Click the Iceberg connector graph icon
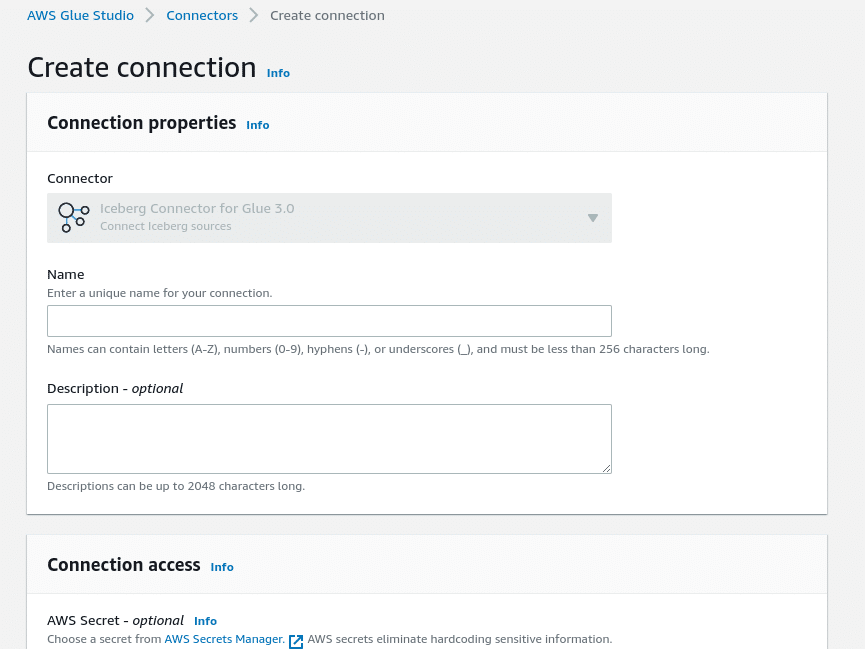The image size is (865, 649). click(x=73, y=217)
